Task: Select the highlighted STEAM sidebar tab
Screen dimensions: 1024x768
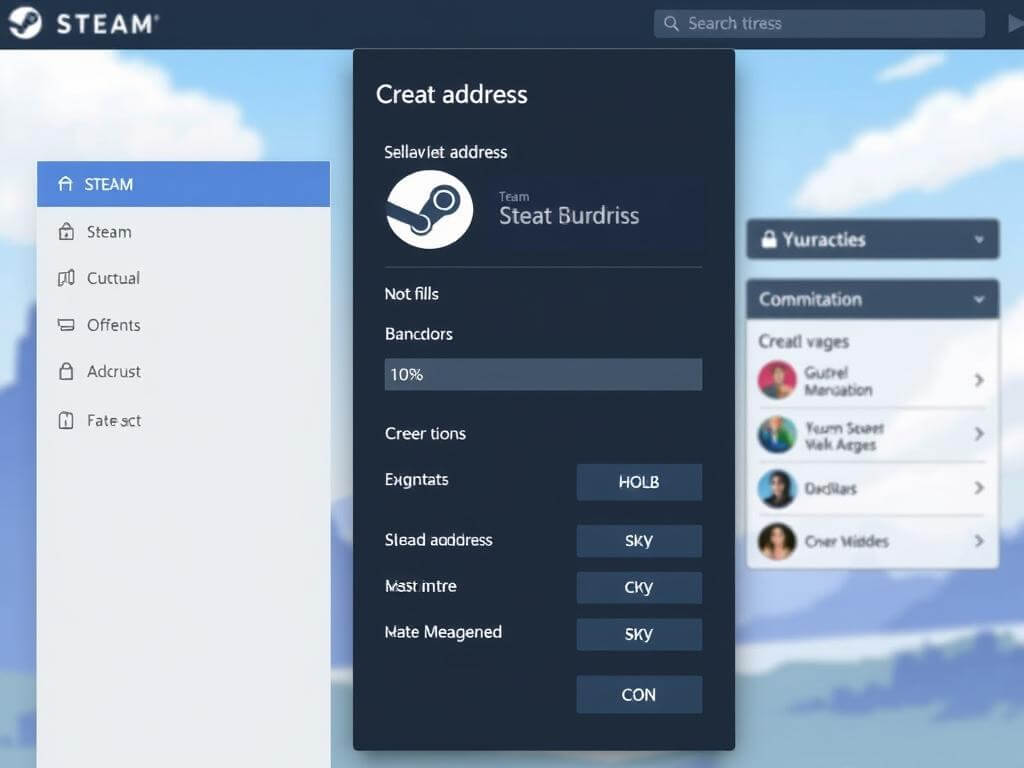Action: coord(183,184)
